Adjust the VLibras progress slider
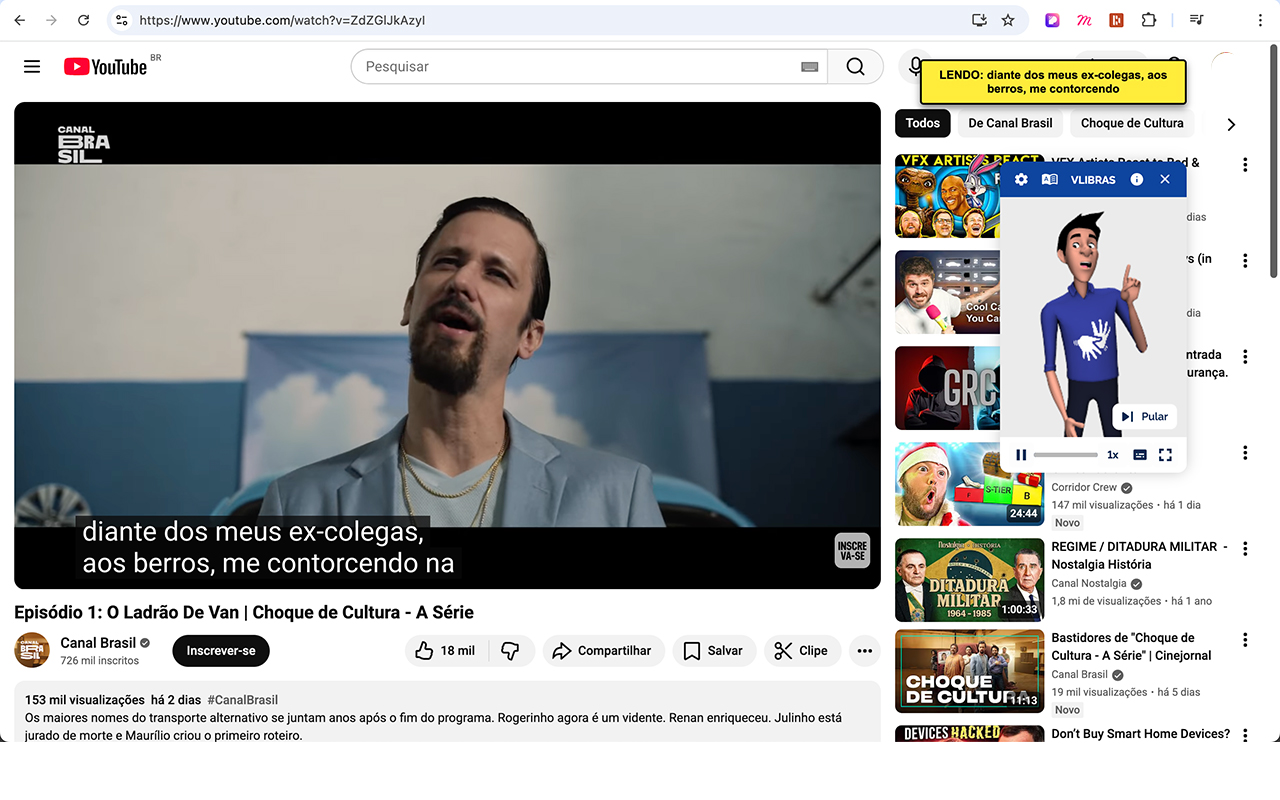 [1066, 455]
